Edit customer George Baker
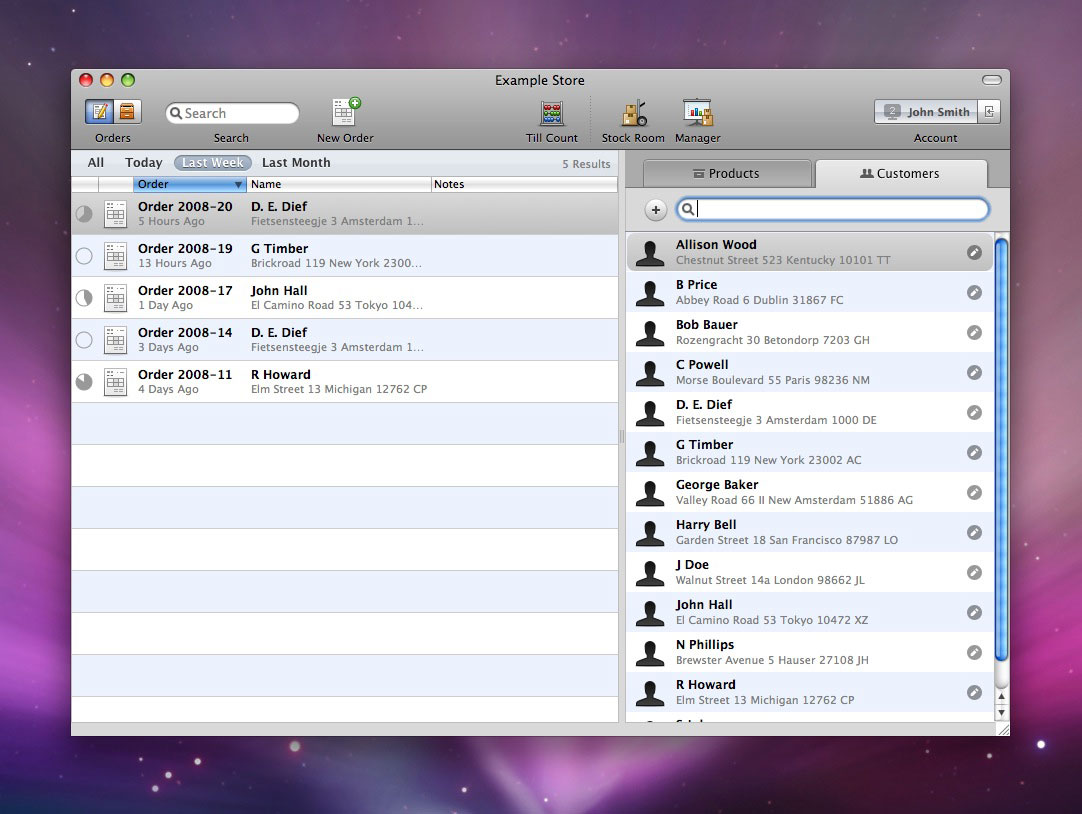The width and height of the screenshot is (1082, 814). (x=974, y=493)
